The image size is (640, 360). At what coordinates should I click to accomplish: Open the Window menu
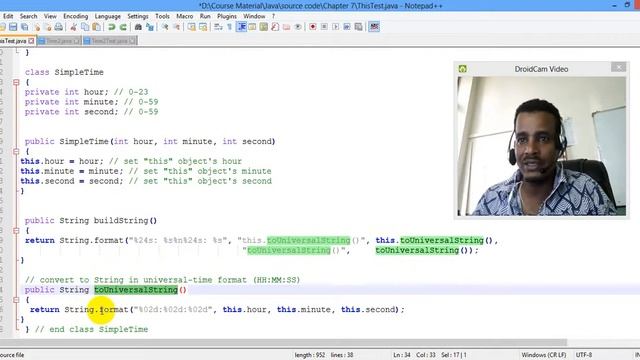pos(254,16)
